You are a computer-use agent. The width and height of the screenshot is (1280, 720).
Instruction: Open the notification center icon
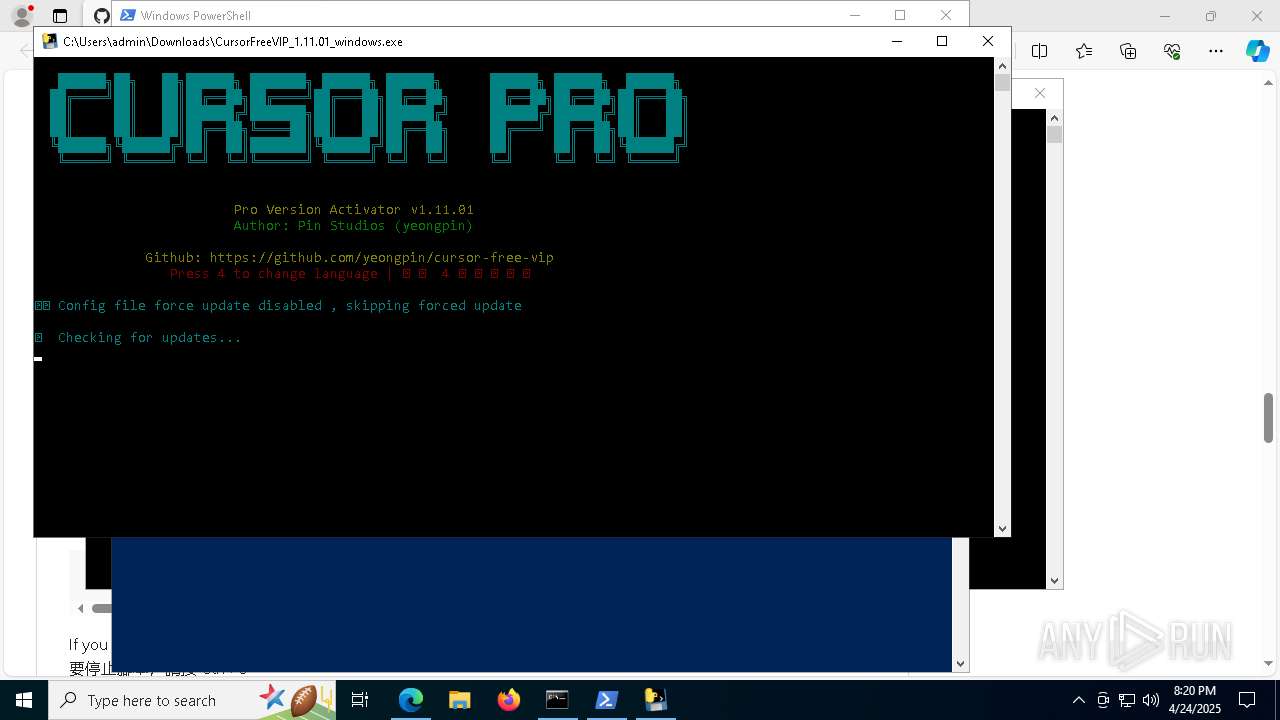click(x=1247, y=700)
